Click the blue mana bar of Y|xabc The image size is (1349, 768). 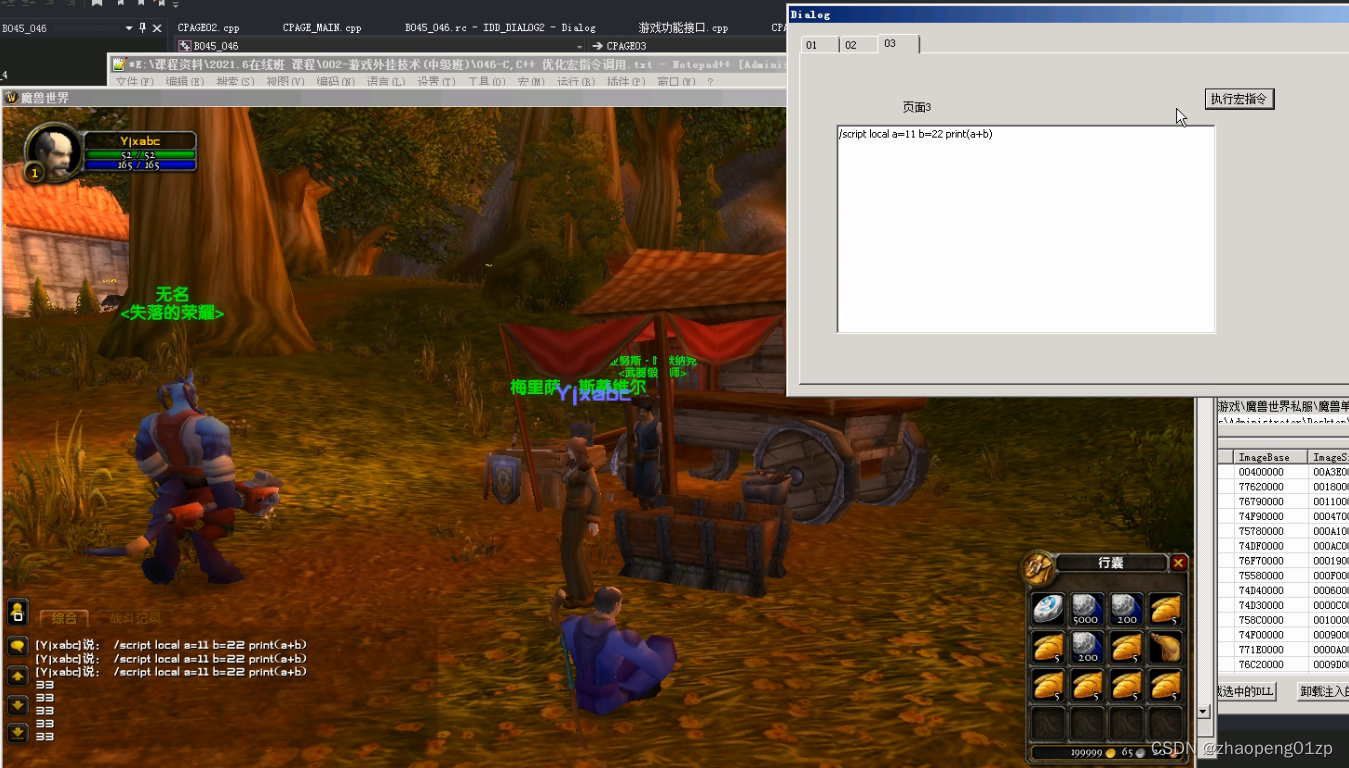click(x=139, y=165)
